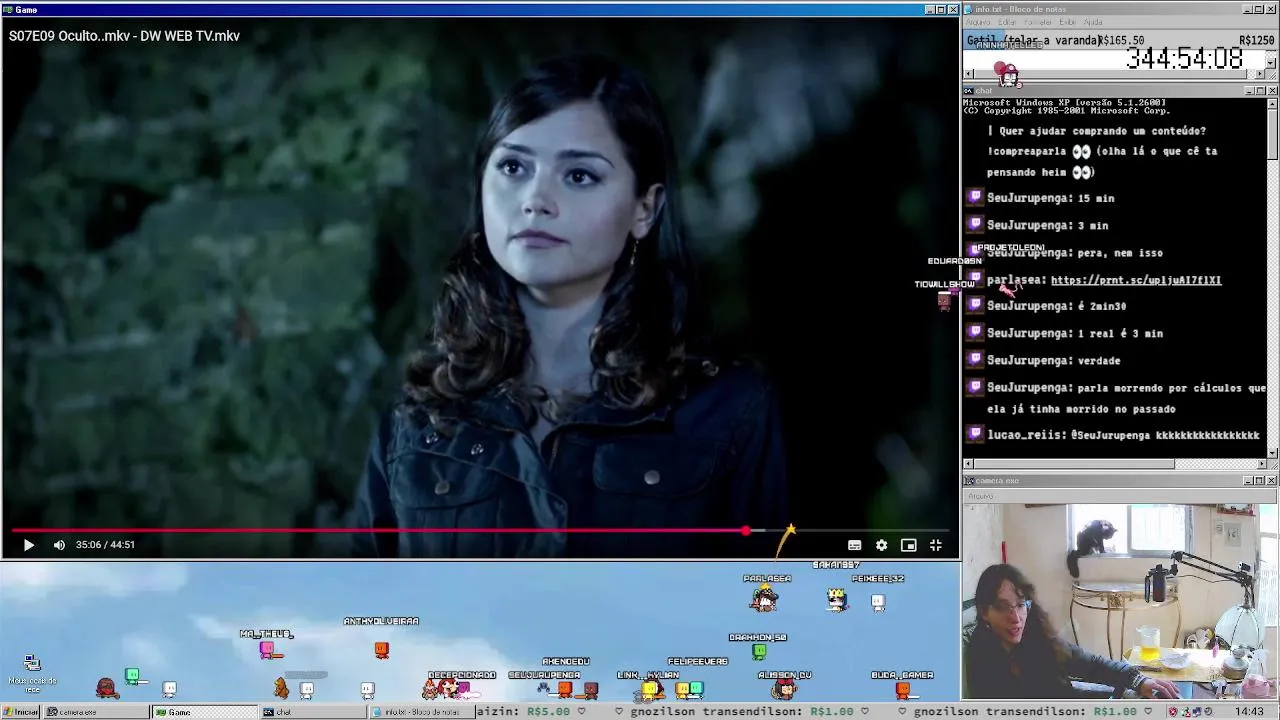Click Notepad horizontal scroll left arrow
Screen dimensions: 1280x720
pos(968,75)
